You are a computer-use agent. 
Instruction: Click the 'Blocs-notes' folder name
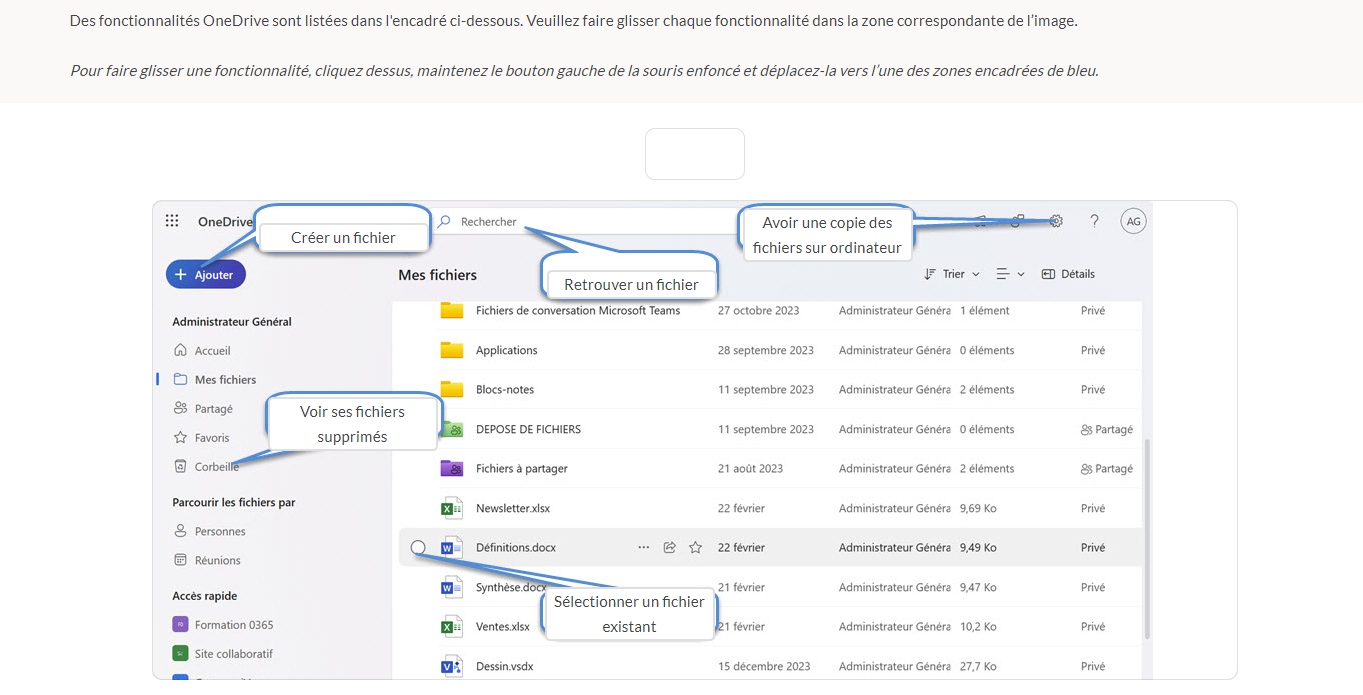505,389
